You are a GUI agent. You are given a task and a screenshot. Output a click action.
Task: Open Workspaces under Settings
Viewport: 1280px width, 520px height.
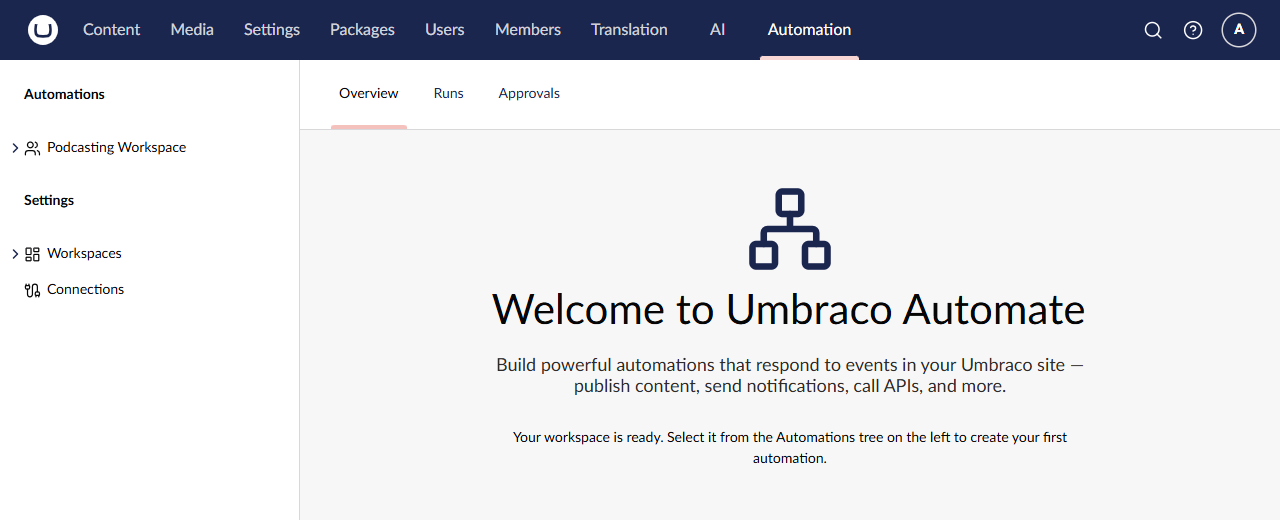(x=84, y=254)
